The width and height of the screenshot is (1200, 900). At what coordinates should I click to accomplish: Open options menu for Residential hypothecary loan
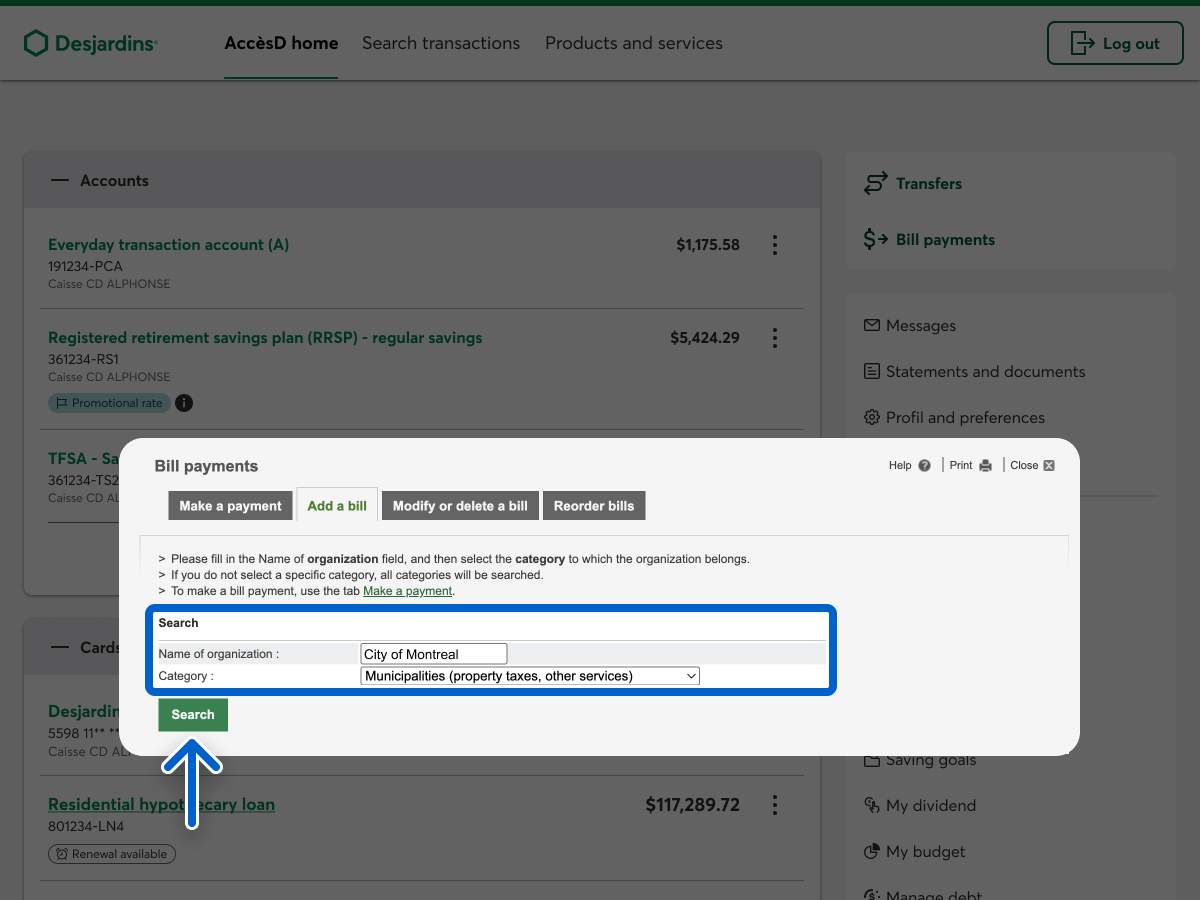pos(774,805)
